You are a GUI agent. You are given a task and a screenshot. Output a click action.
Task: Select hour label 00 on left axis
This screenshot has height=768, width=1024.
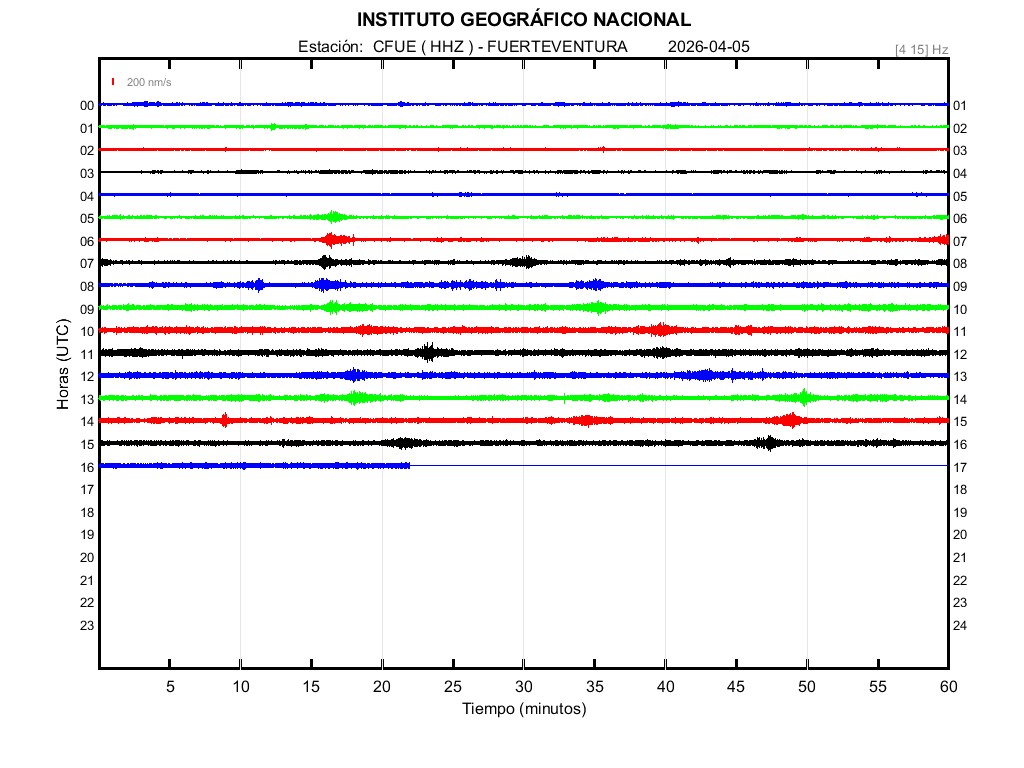click(87, 106)
